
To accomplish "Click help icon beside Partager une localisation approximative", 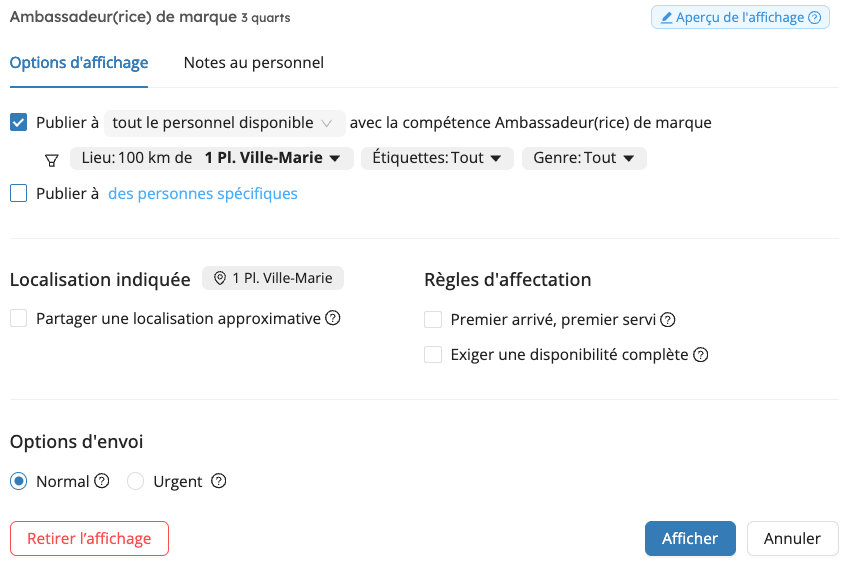I will coord(333,318).
